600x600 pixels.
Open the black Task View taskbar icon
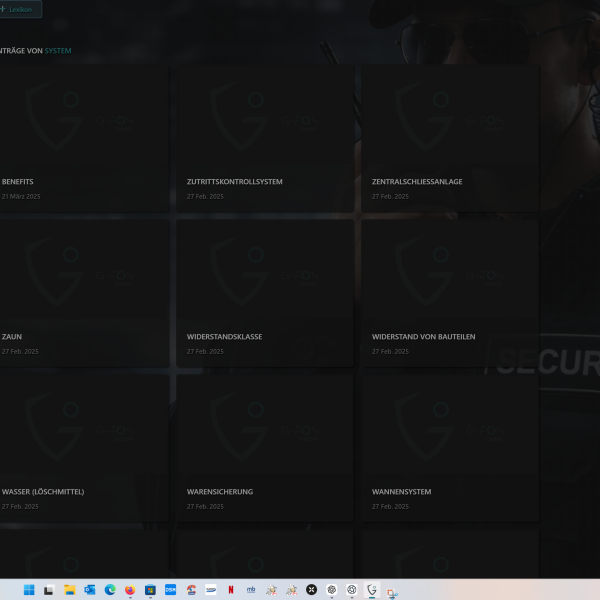click(48, 590)
